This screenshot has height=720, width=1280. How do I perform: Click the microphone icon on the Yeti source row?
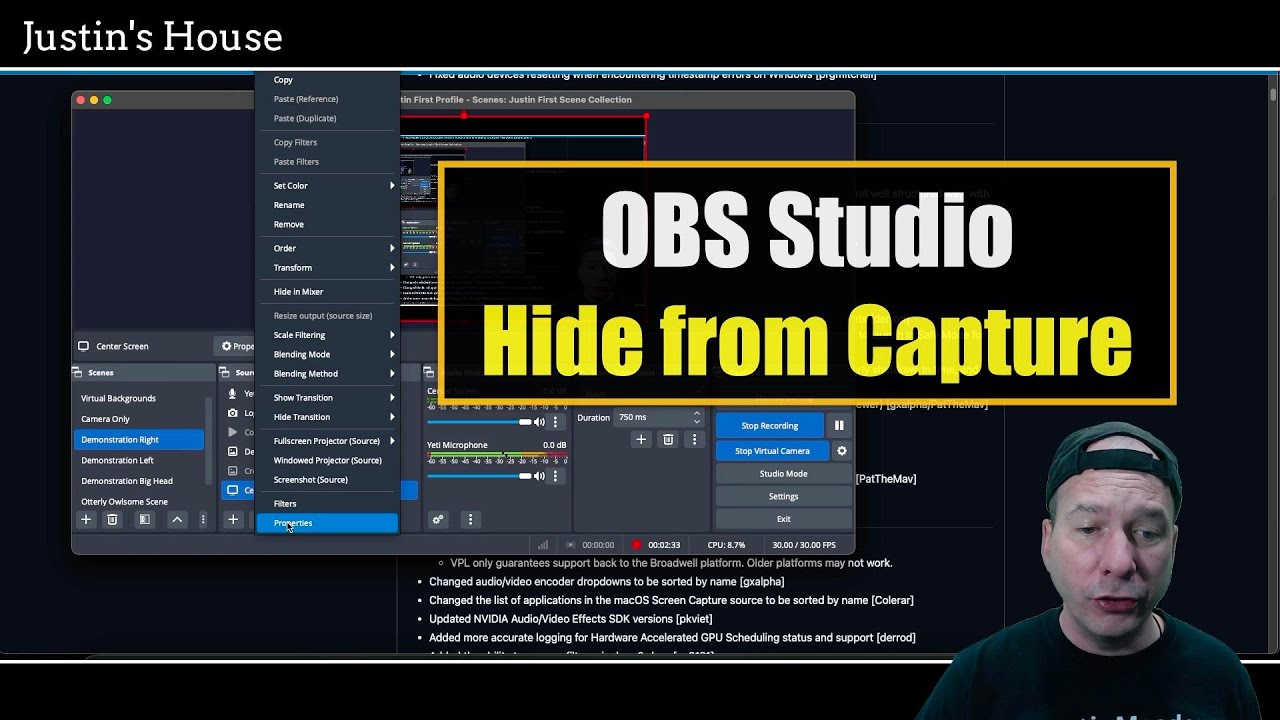(x=233, y=394)
